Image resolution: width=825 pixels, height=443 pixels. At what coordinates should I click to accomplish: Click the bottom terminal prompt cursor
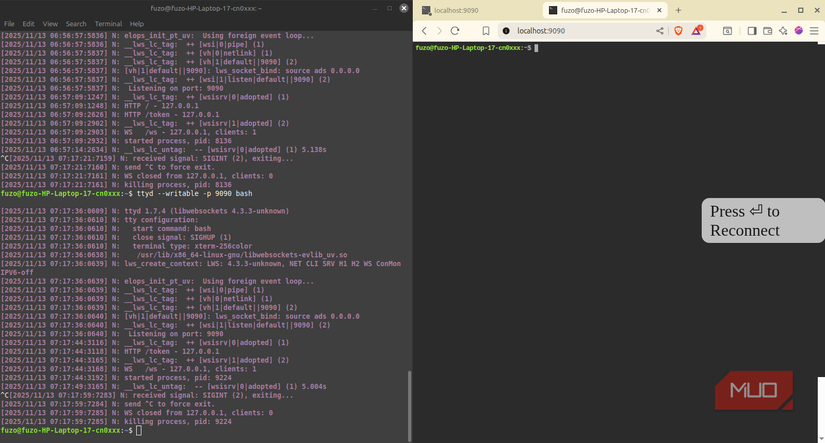(139, 430)
